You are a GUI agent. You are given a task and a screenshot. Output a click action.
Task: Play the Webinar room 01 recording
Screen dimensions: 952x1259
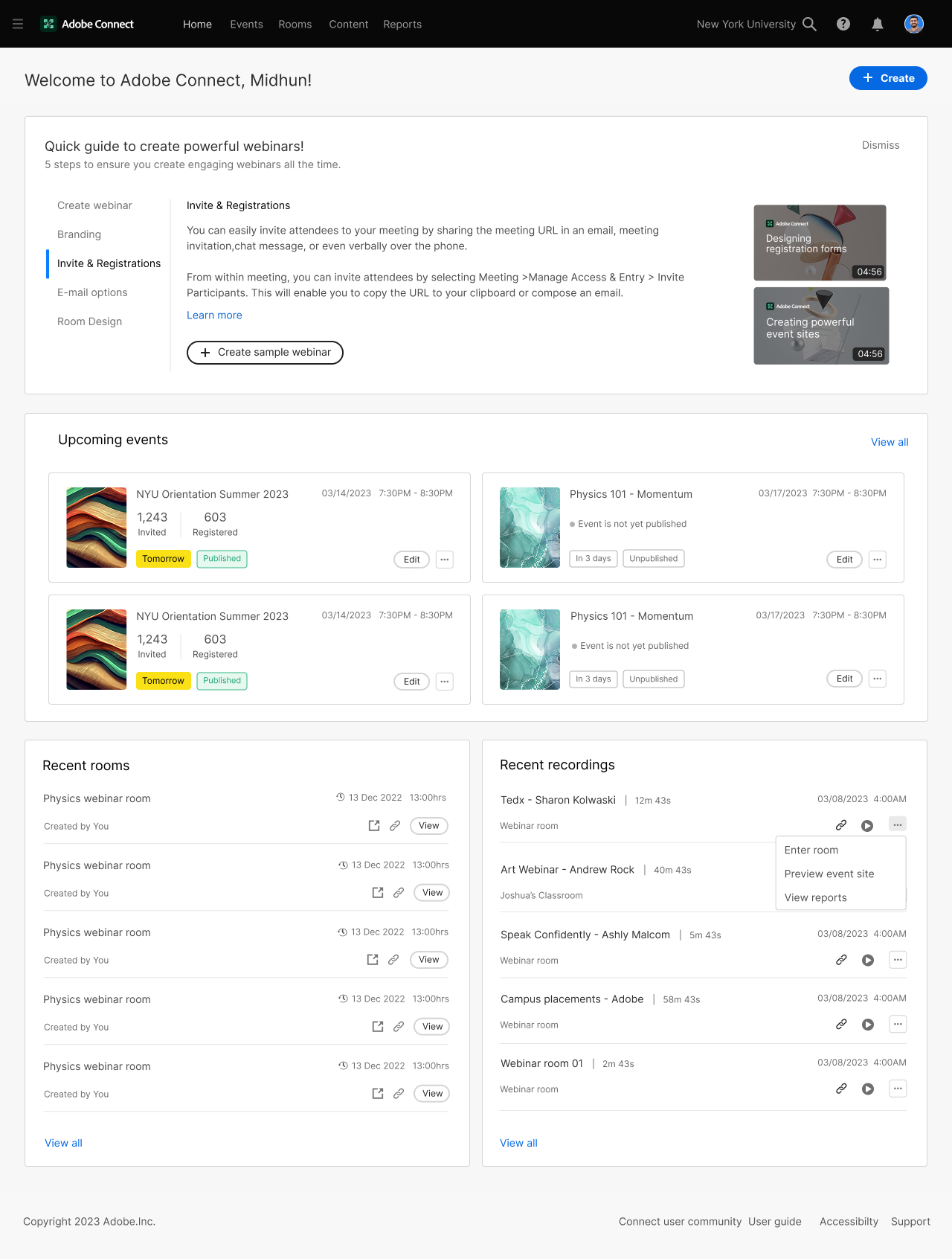tap(868, 1089)
